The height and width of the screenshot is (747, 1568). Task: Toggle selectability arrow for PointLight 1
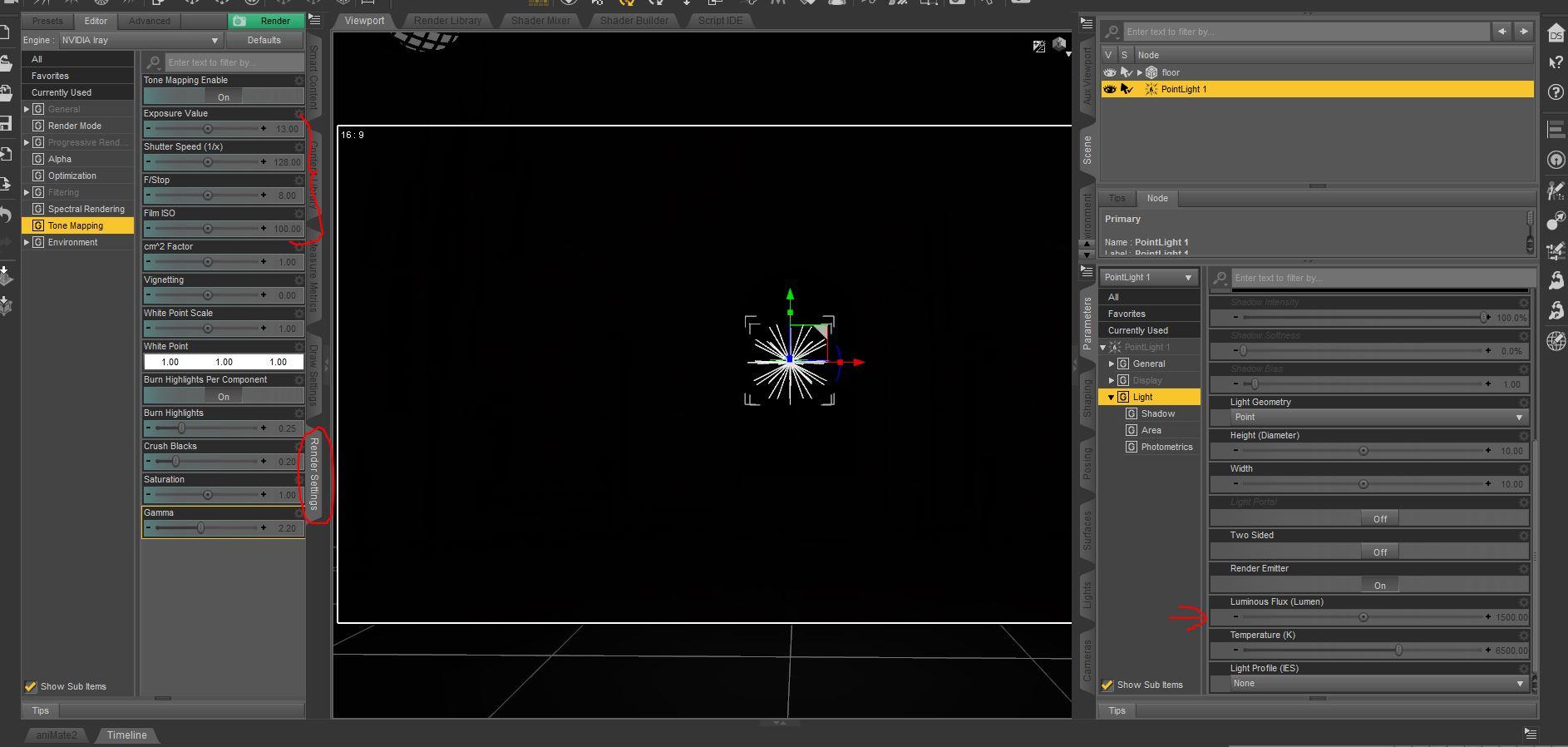coord(1127,89)
